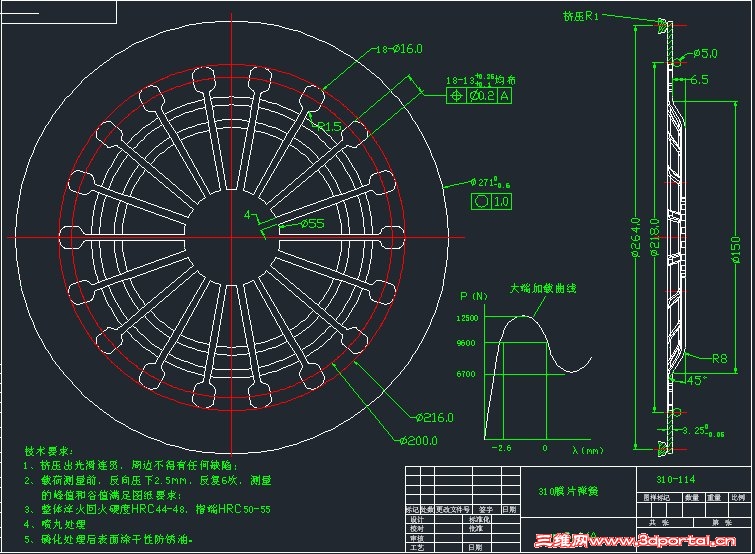The width and height of the screenshot is (755, 554).
Task: Select the Ø55 center hole dimension
Action: pos(312,223)
